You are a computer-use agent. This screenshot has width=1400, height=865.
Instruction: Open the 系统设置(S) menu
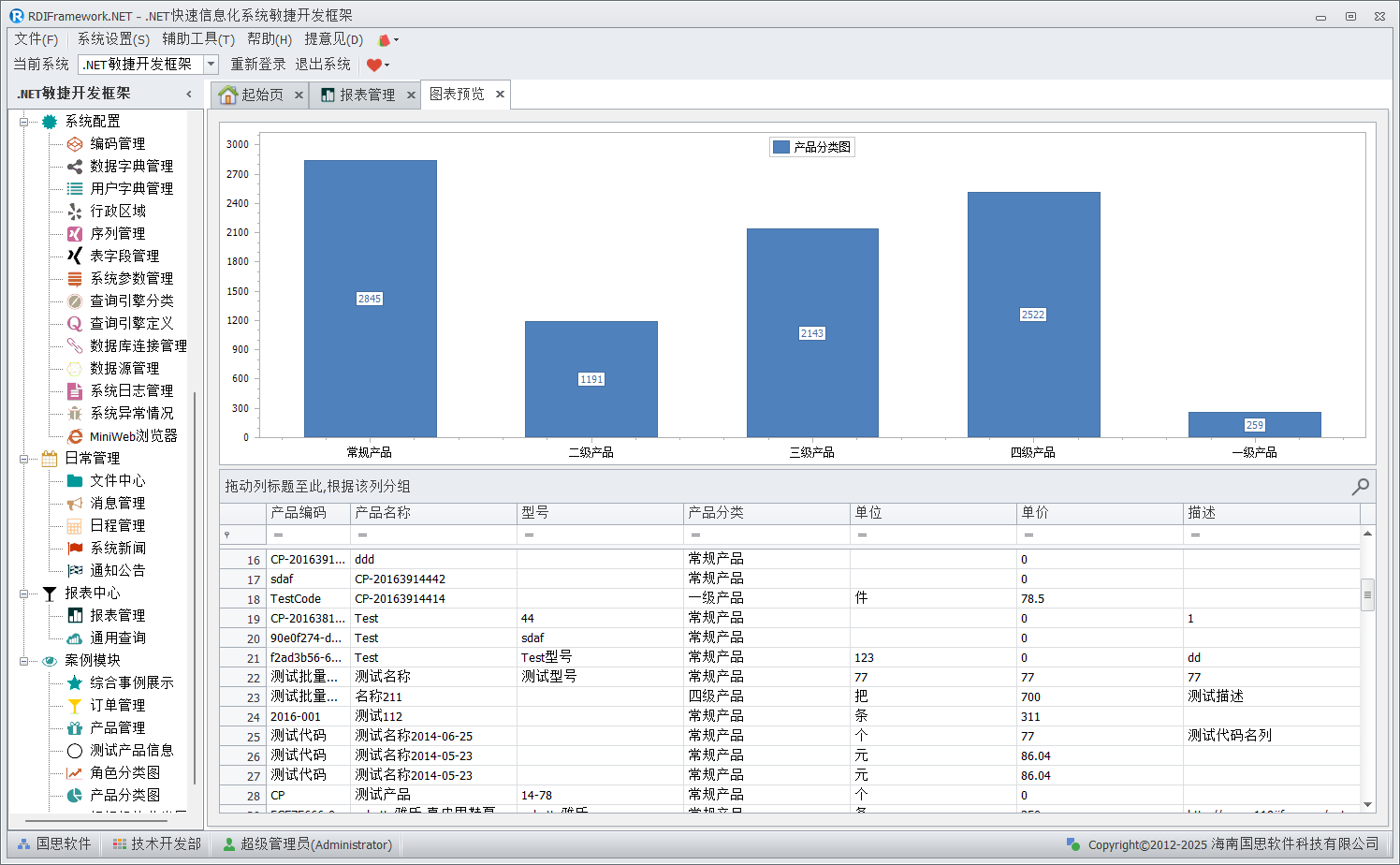(x=112, y=39)
